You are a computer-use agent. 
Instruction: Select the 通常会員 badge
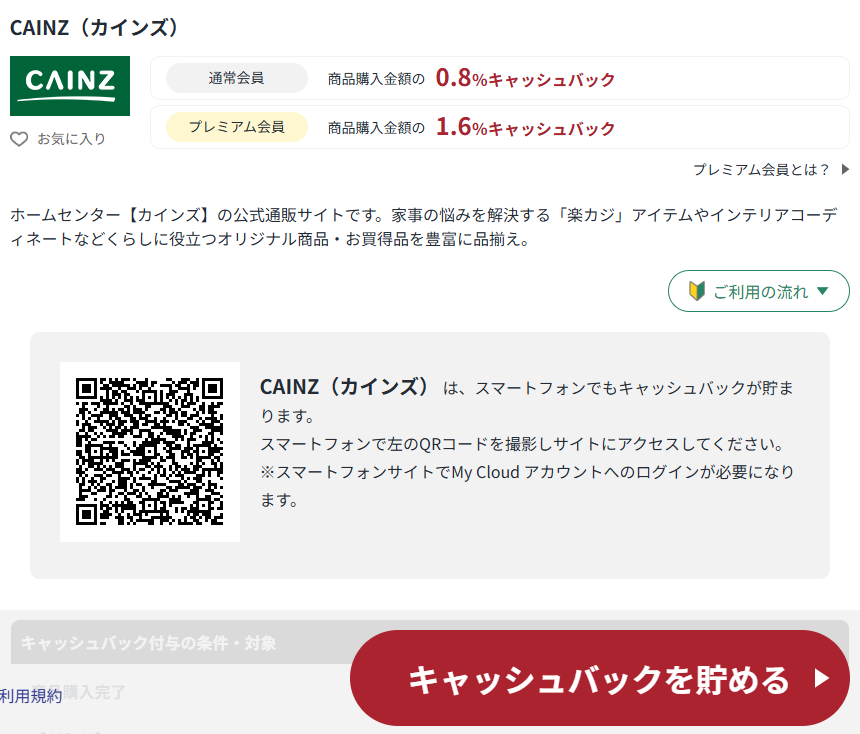pyautogui.click(x=237, y=78)
